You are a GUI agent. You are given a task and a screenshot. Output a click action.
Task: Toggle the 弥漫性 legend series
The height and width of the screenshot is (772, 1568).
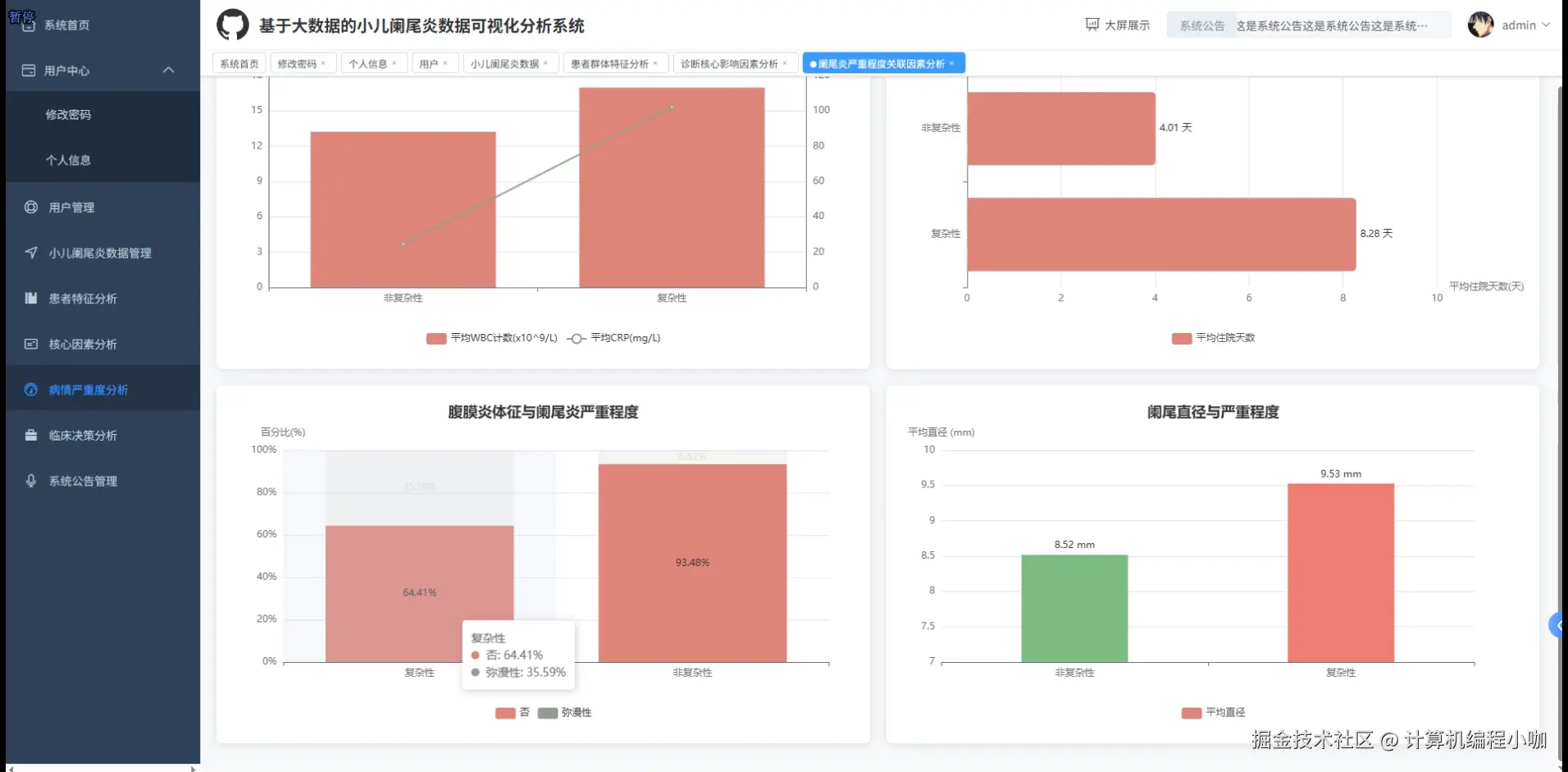coord(564,713)
